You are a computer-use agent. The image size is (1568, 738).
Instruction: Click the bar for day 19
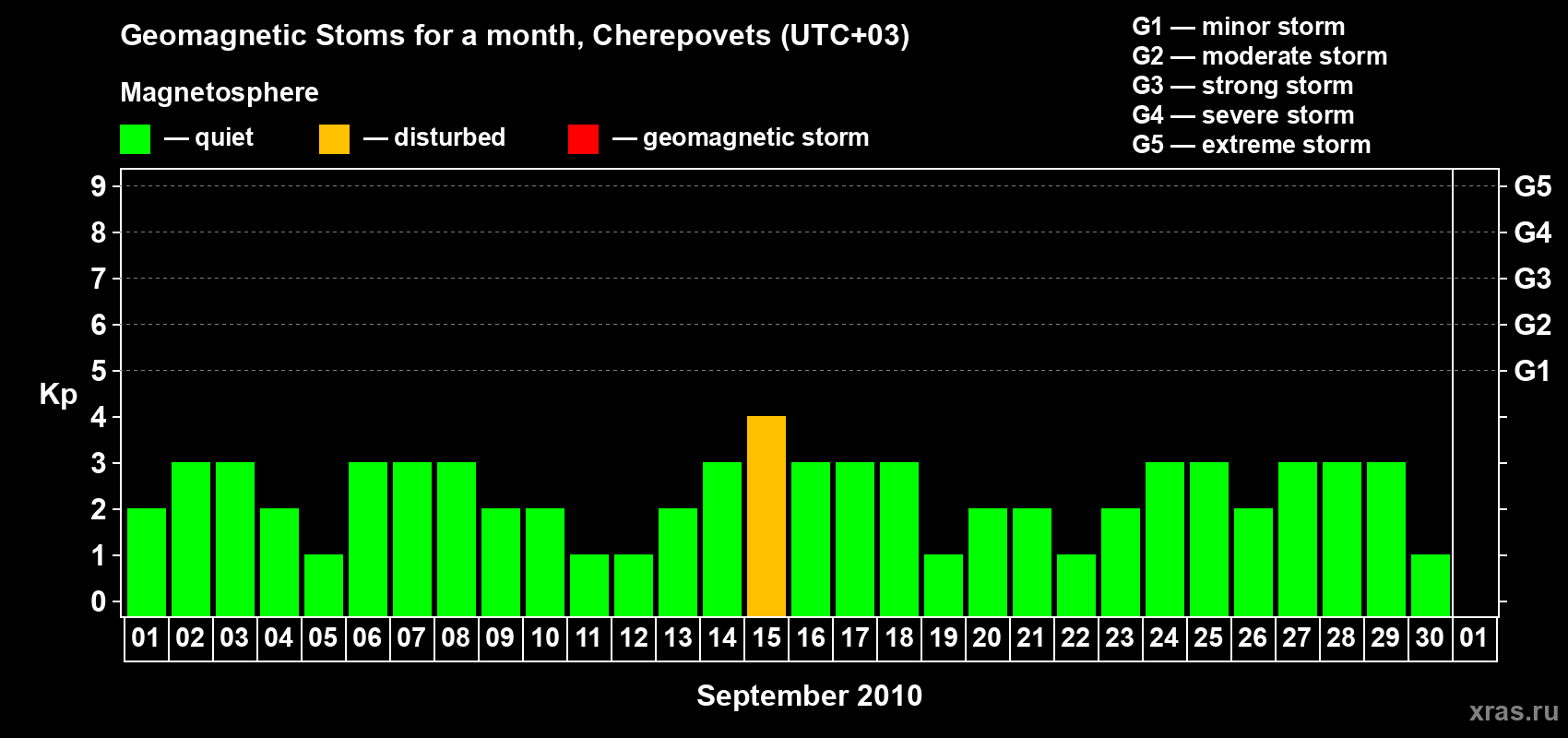pyautogui.click(x=944, y=585)
